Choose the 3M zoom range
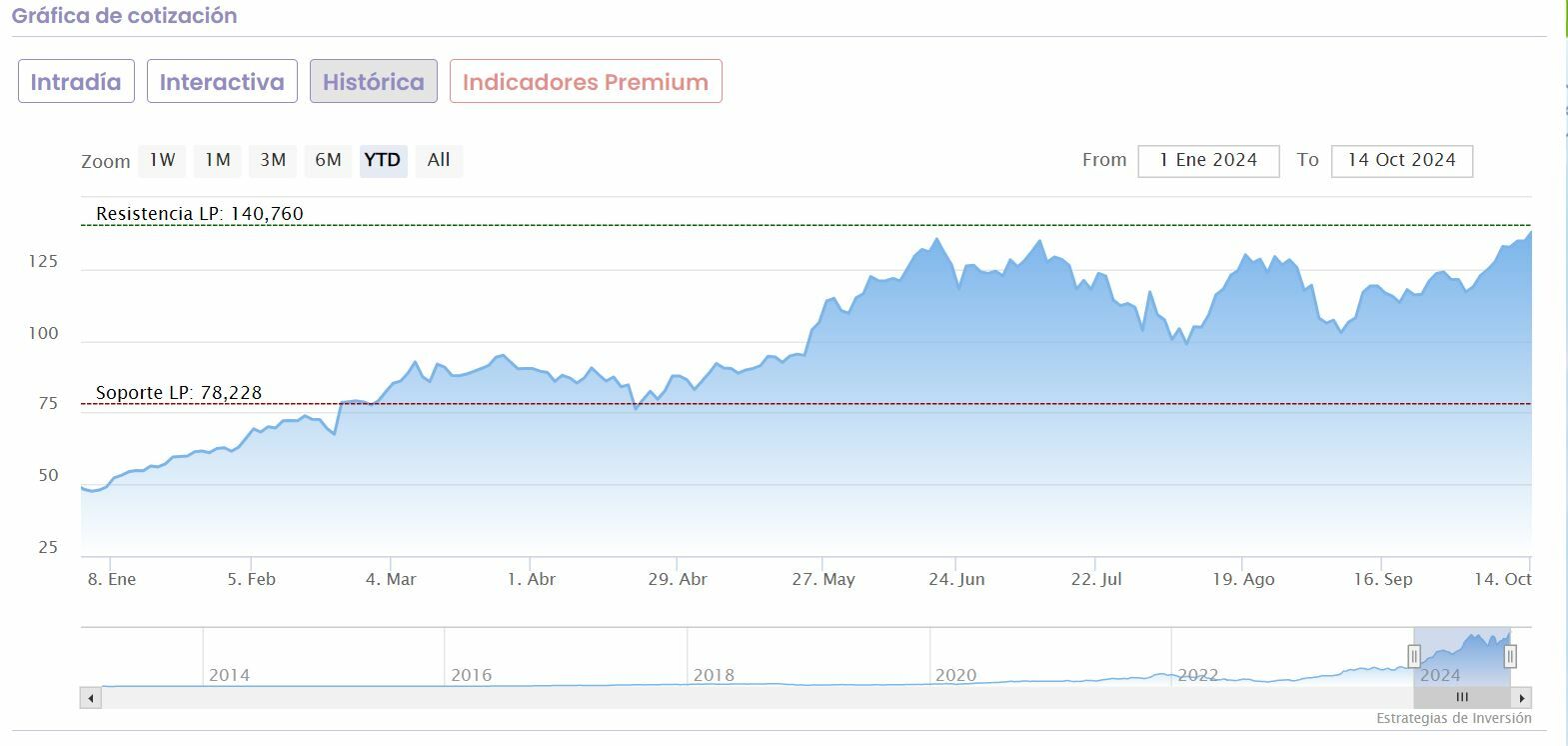 [273, 160]
